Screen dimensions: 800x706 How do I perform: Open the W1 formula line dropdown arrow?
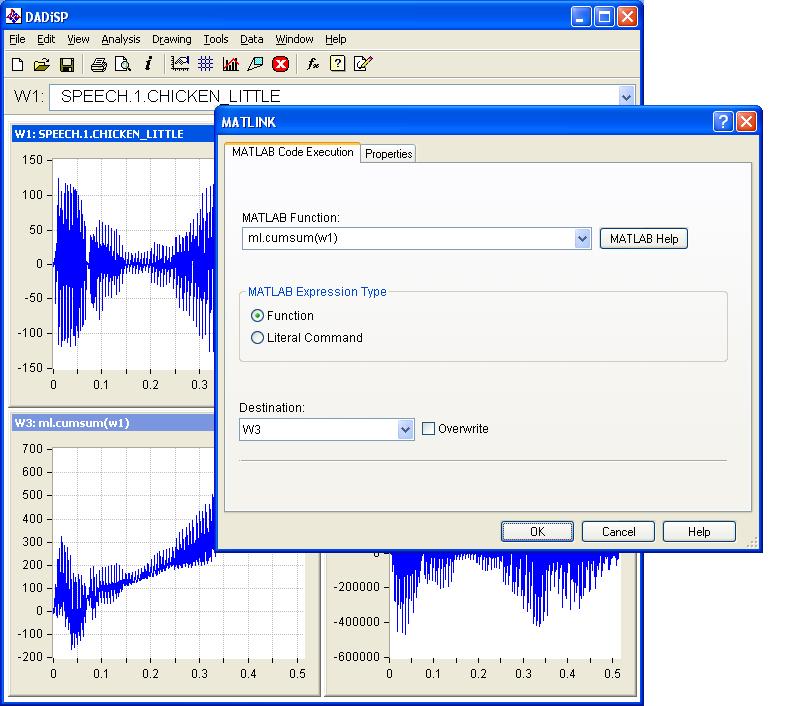coord(626,96)
